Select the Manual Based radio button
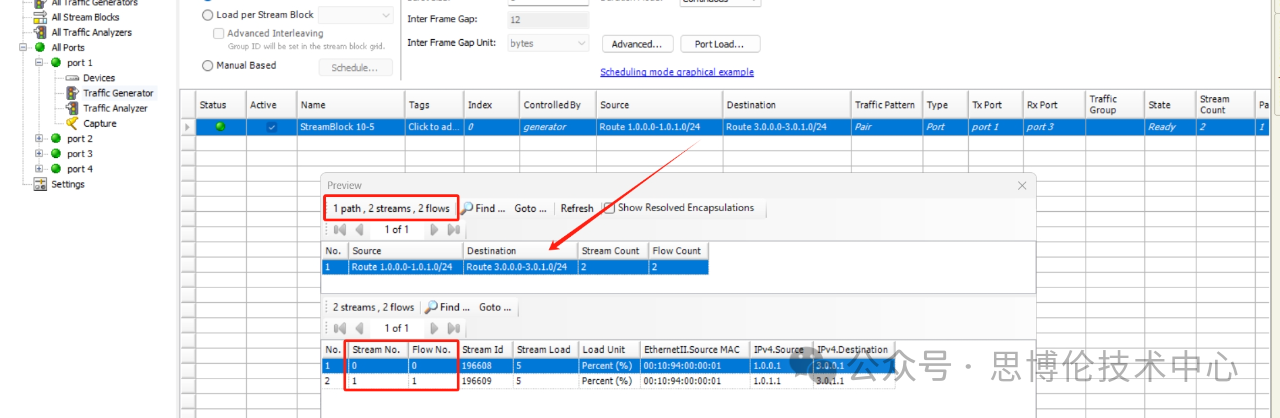The width and height of the screenshot is (1280, 418). (x=208, y=66)
